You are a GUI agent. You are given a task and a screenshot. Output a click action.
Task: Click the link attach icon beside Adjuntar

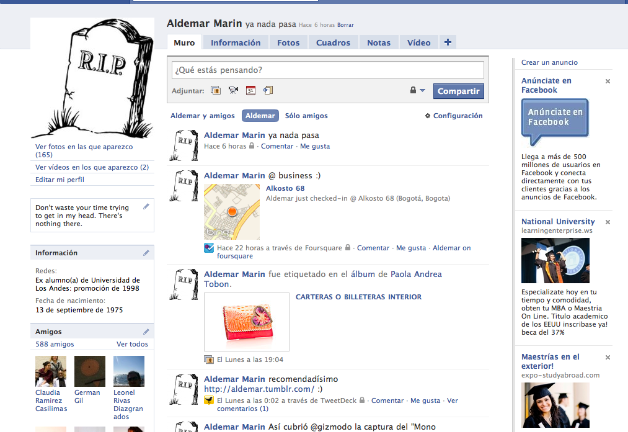pyautogui.click(x=269, y=90)
